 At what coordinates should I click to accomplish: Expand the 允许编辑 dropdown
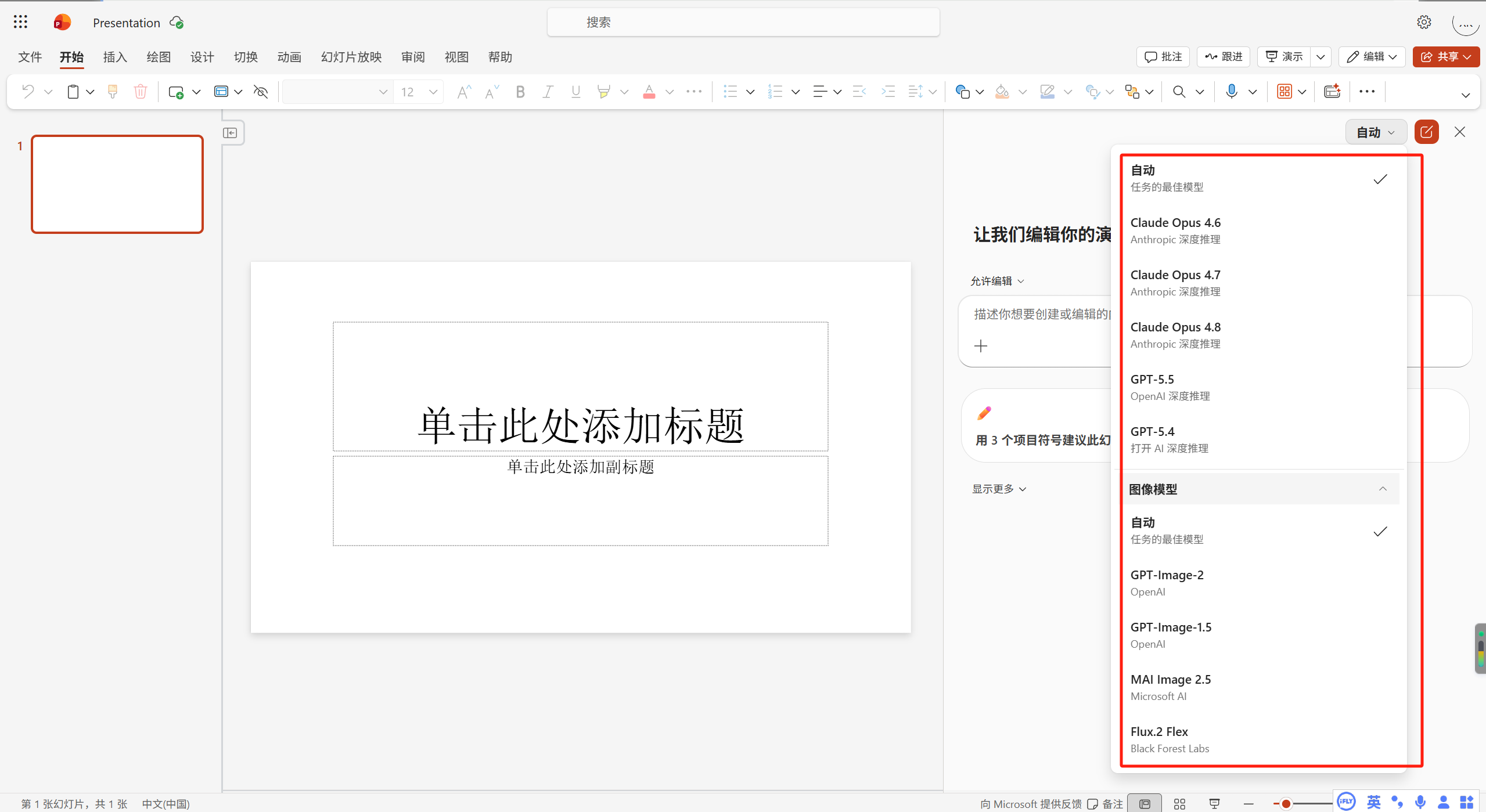tap(997, 281)
